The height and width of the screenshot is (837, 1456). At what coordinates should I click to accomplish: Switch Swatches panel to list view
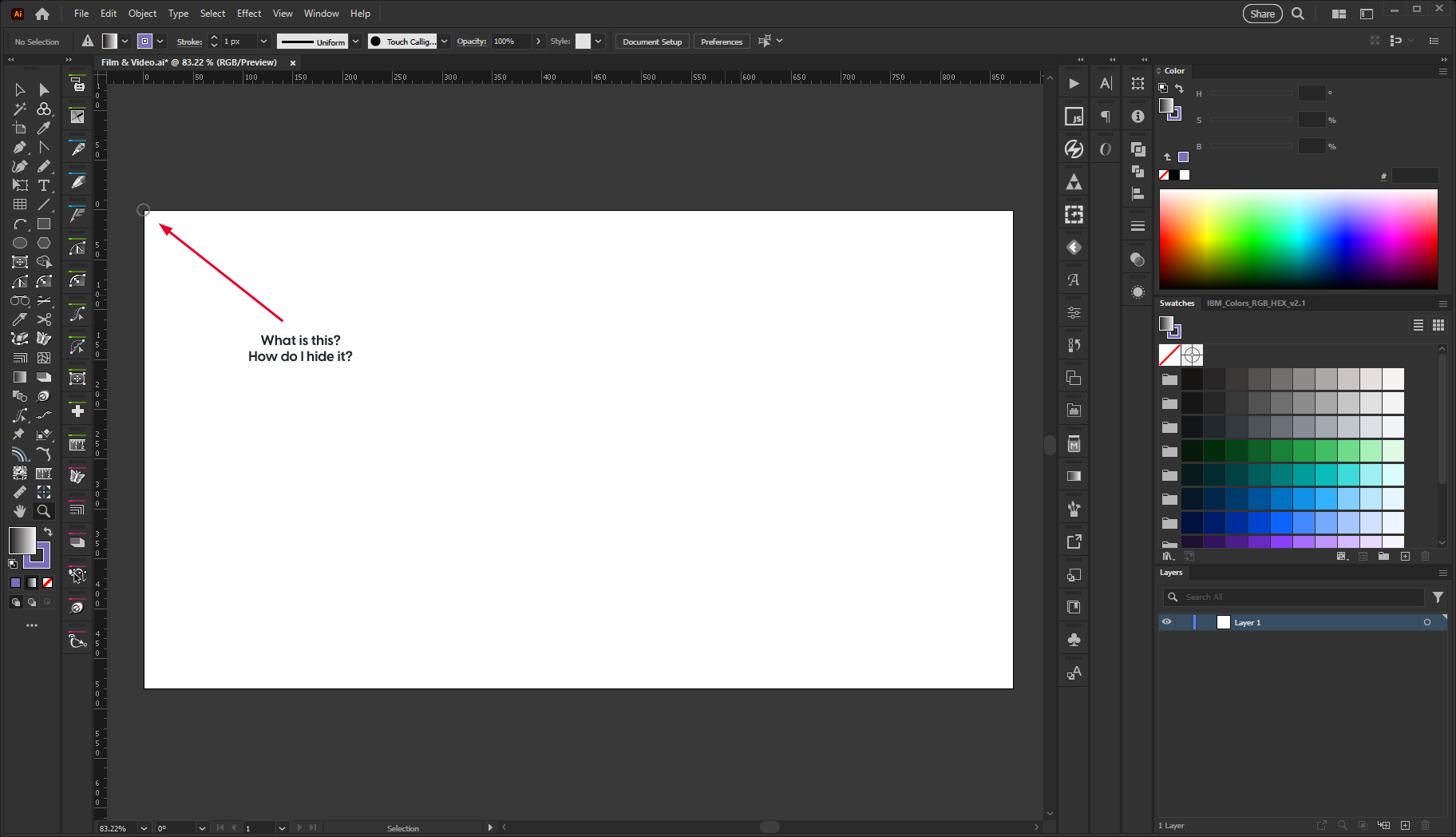click(x=1418, y=325)
